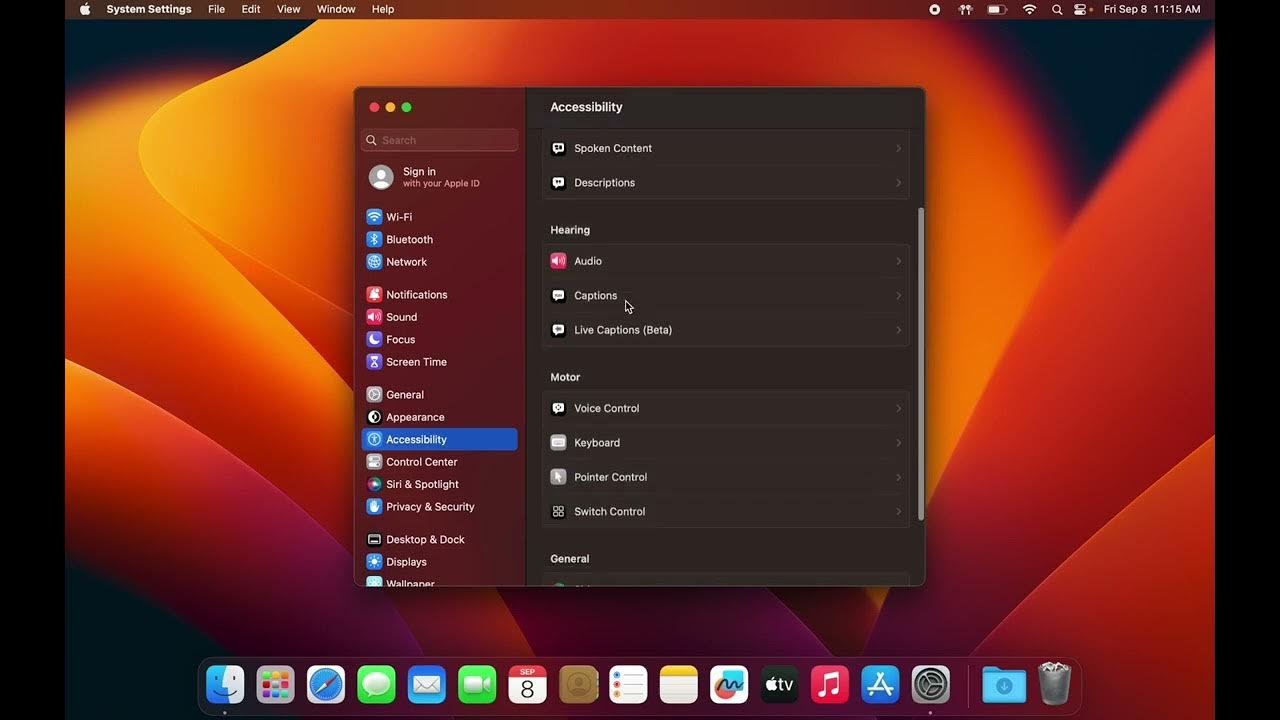Click the Spoken Content icon

pyautogui.click(x=558, y=148)
